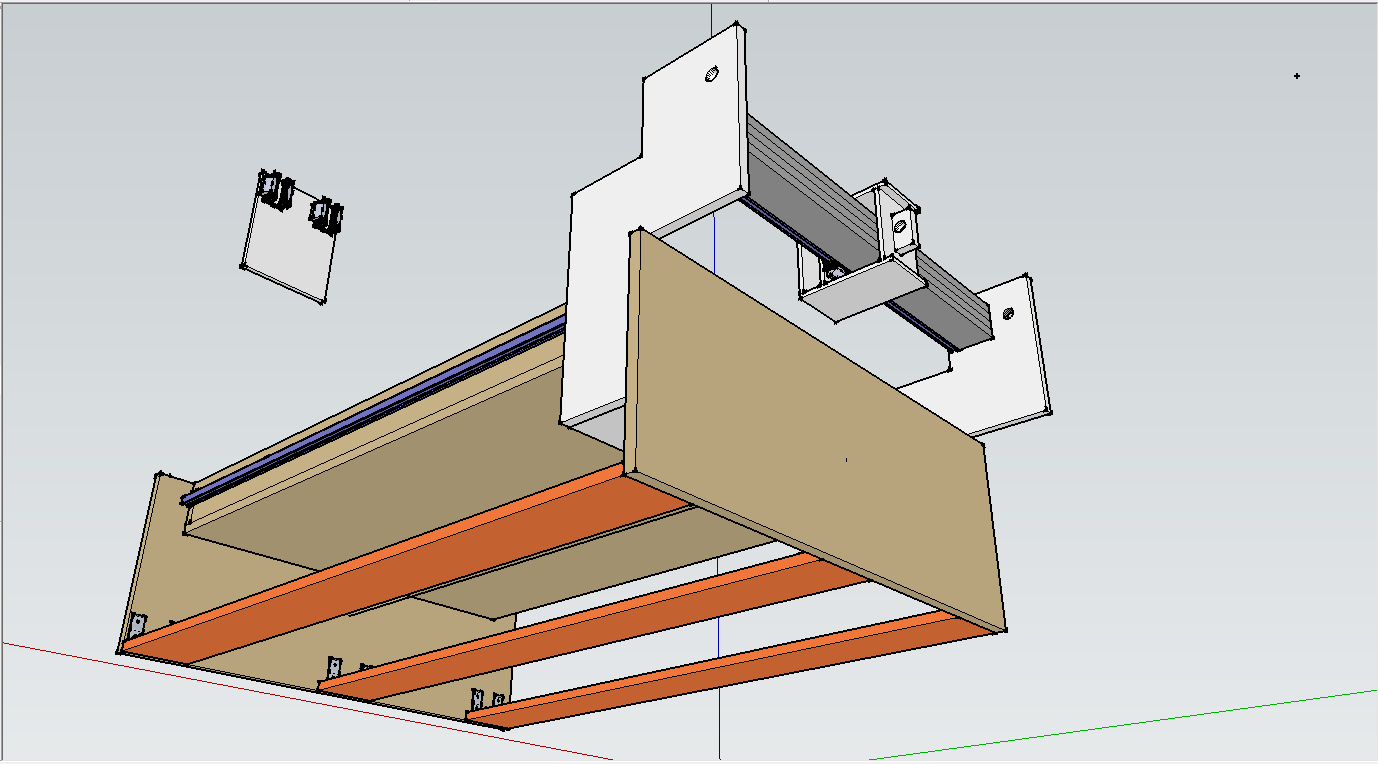Click the right bracket on the floating plate
Viewport: 1378px width, 764px height.
[327, 214]
